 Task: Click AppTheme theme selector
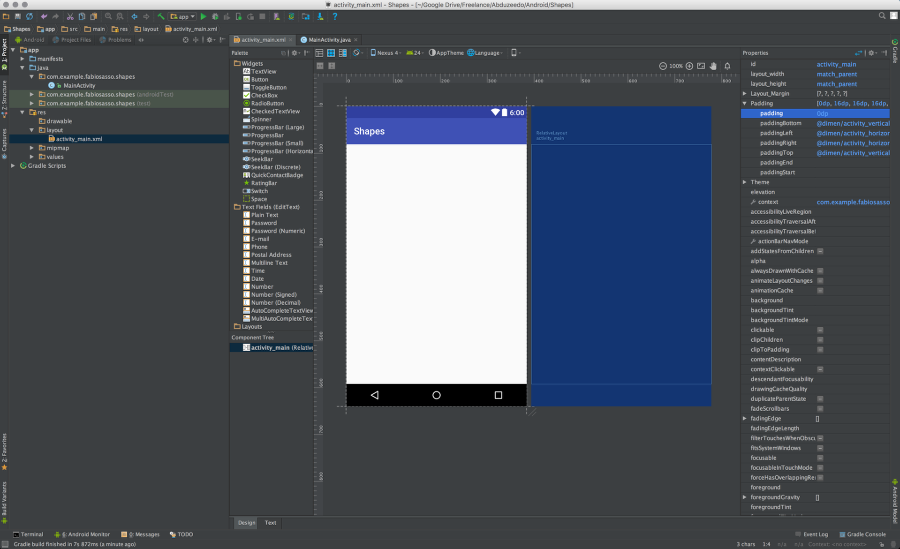(446, 53)
